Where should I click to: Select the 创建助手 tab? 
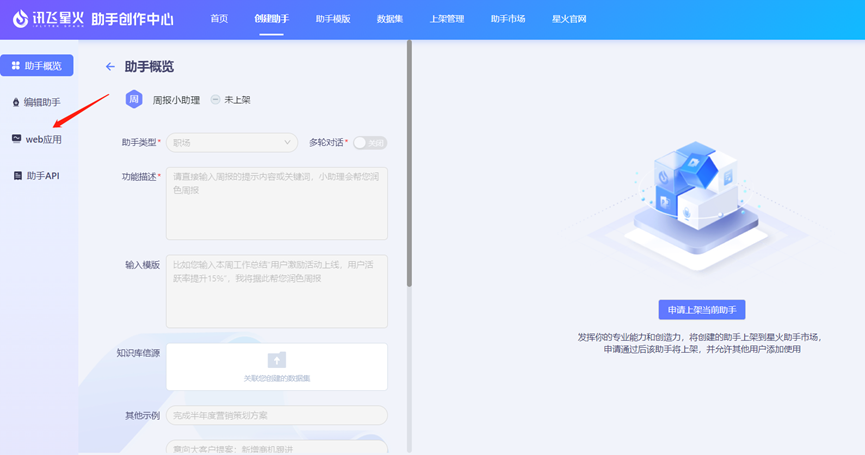point(271,19)
